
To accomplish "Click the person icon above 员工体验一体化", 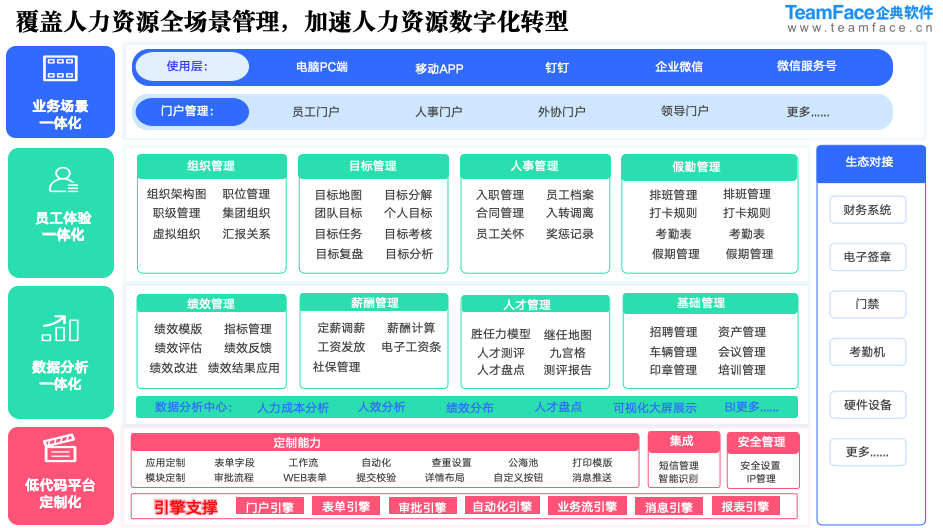I will click(x=63, y=179).
